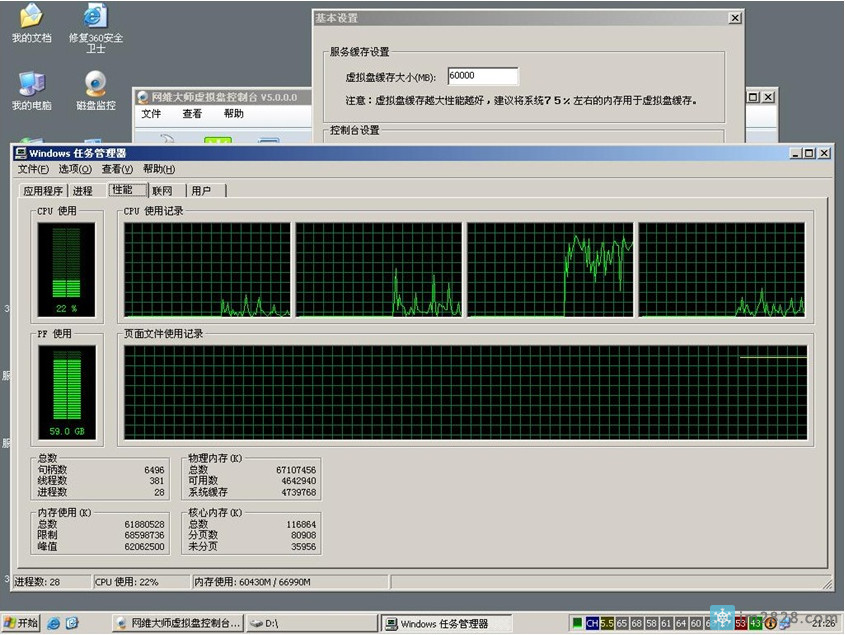Image resolution: width=845 pixels, height=635 pixels.
Task: Switch to the 进程 tab
Action: (83, 191)
